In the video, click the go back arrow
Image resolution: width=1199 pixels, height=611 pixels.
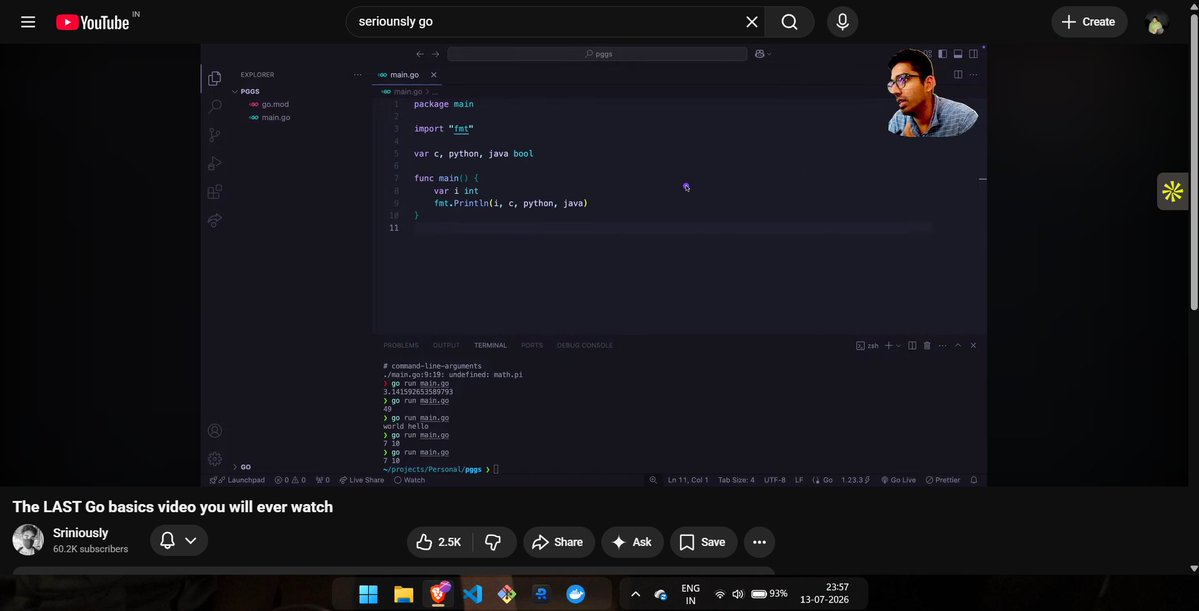420,54
